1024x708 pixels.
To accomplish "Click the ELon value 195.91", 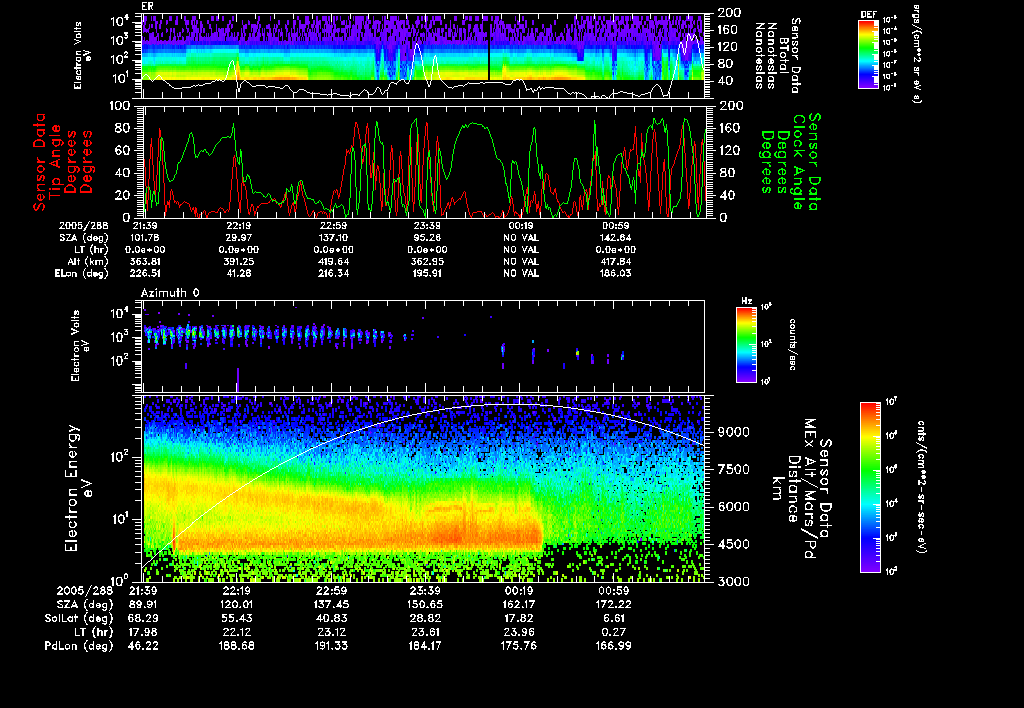I will click(x=426, y=273).
